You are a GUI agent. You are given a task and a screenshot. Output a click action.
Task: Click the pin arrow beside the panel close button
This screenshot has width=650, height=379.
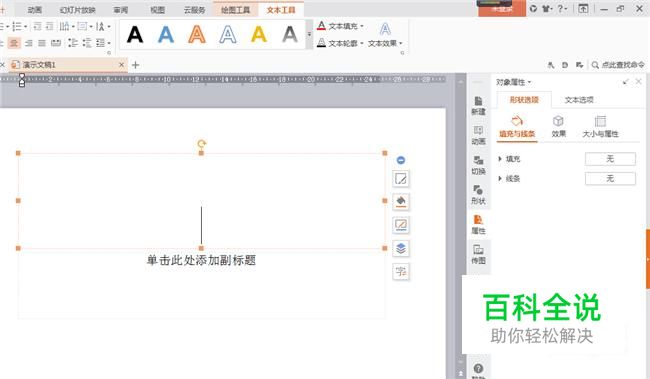[626, 82]
